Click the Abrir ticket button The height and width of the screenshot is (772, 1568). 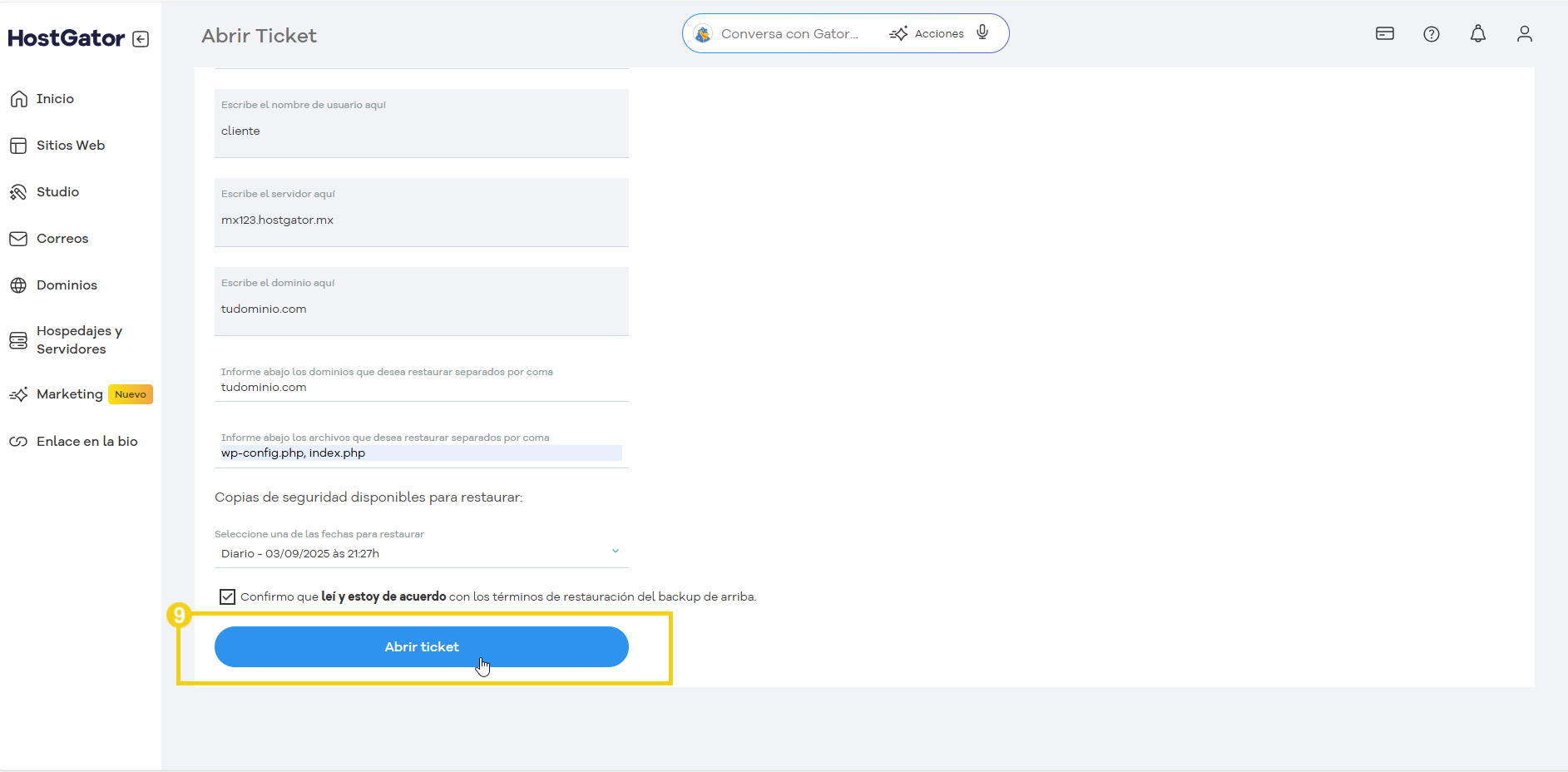[x=421, y=646]
